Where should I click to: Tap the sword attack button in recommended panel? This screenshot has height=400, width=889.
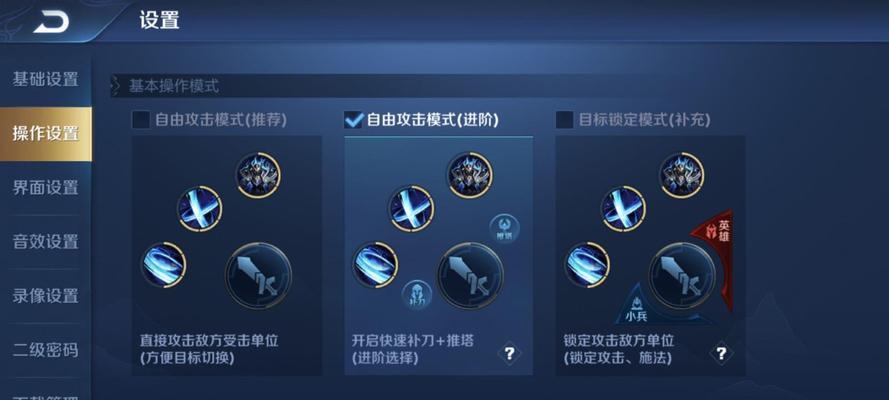[259, 275]
